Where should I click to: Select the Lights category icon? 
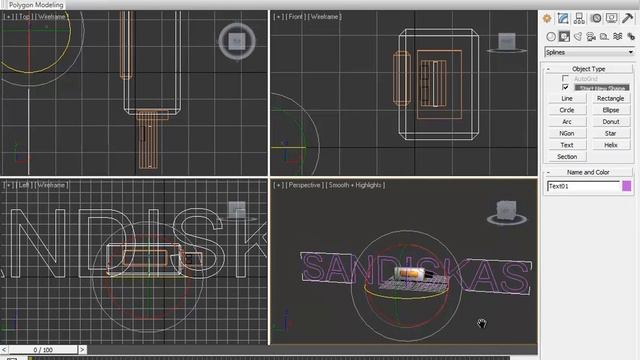578,37
